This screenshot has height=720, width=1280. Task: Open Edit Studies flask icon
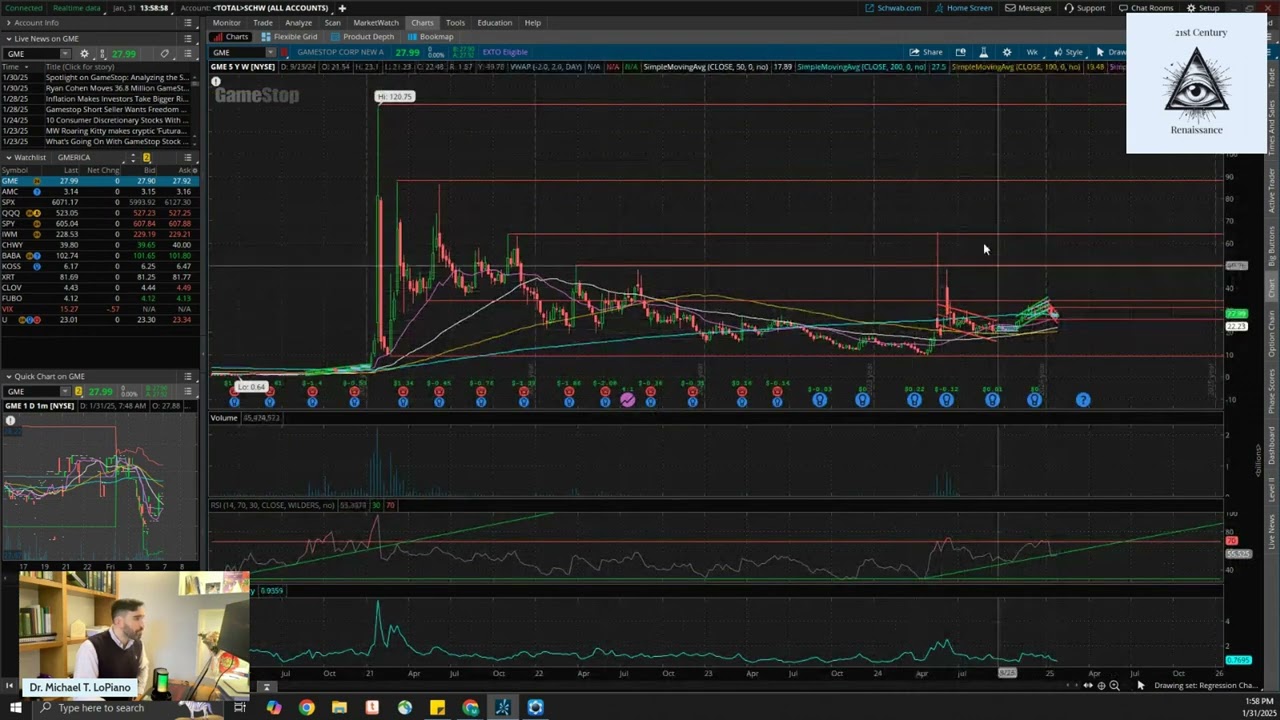(983, 52)
